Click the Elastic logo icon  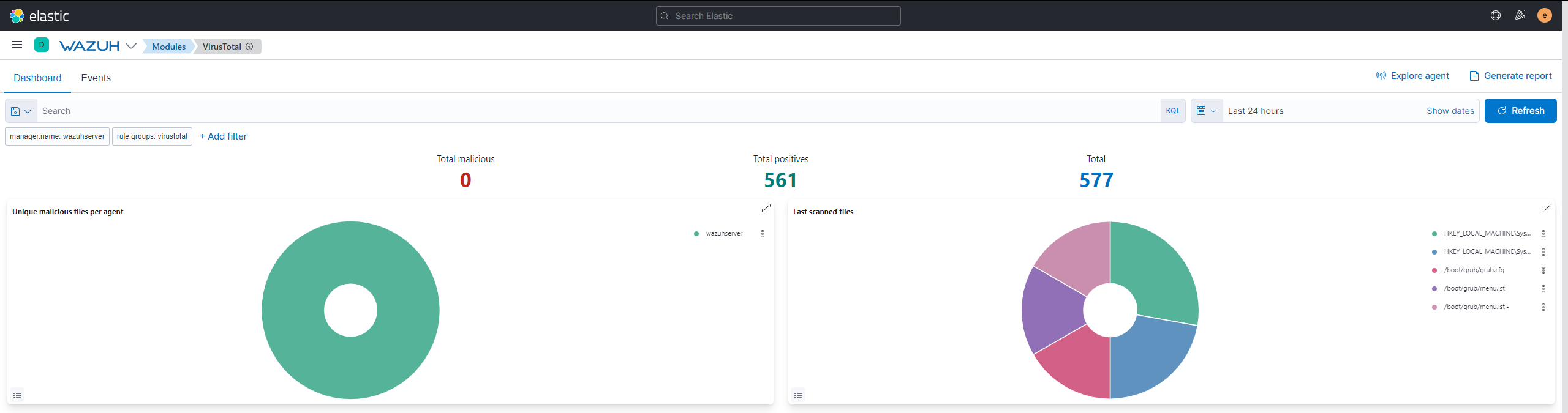[x=17, y=16]
